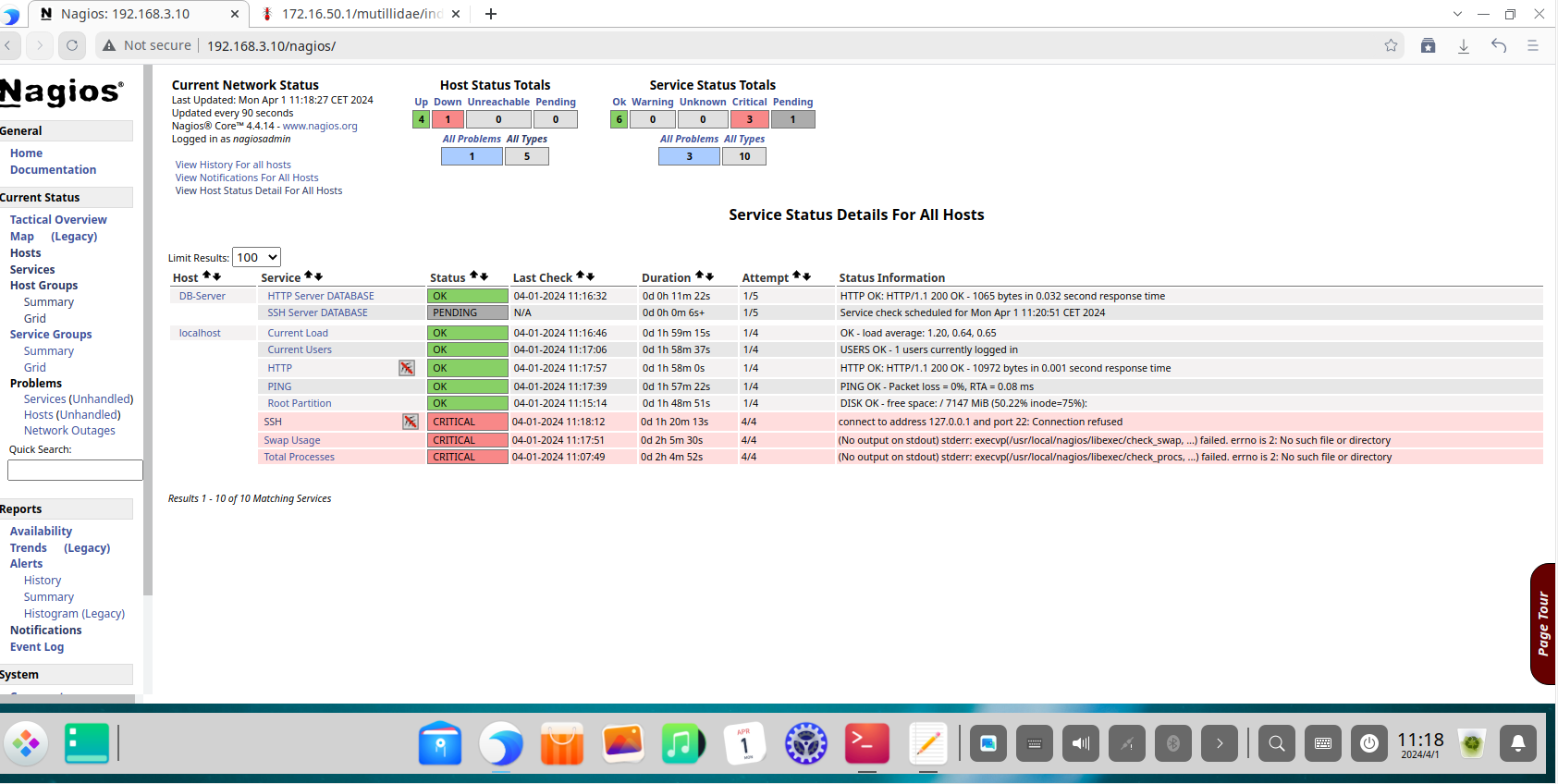Open the Limit Results dropdown

coord(257,258)
